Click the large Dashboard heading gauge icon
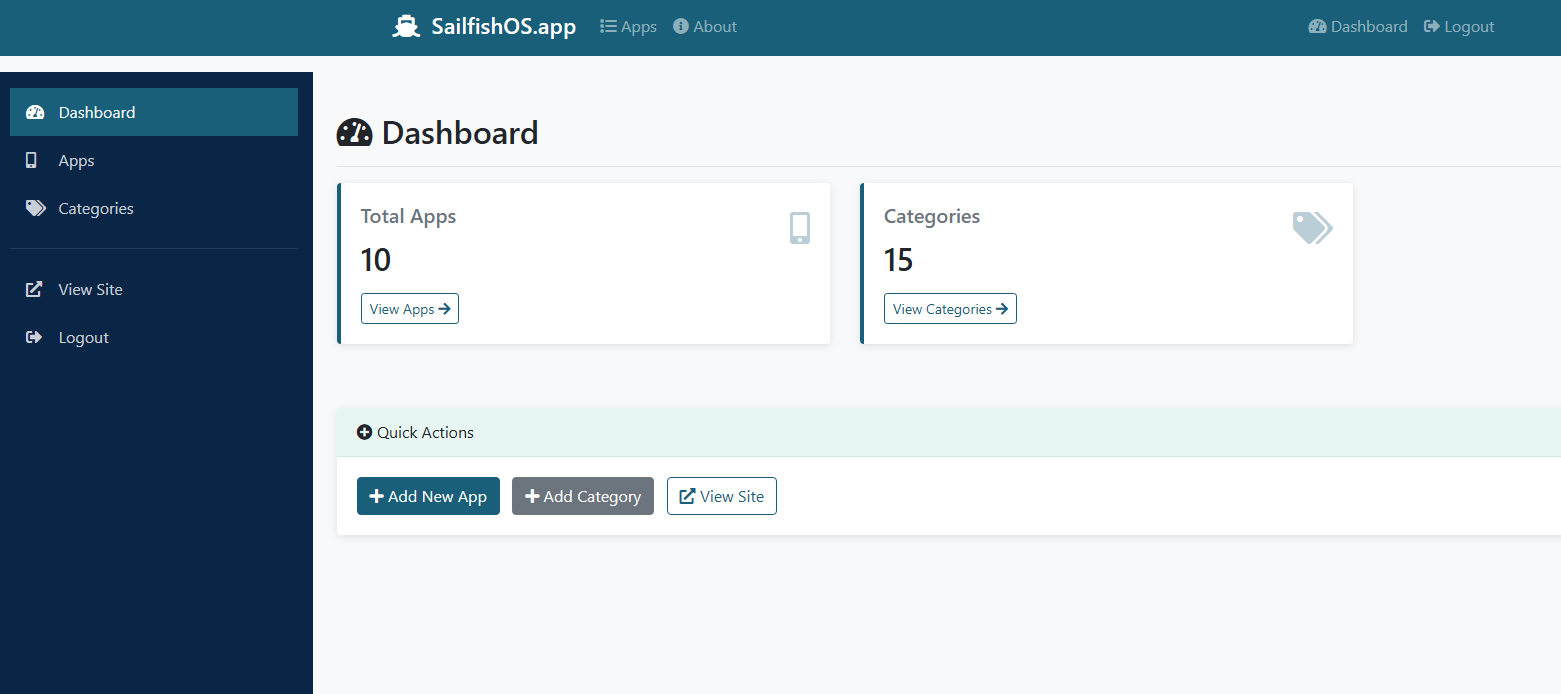 (x=355, y=133)
